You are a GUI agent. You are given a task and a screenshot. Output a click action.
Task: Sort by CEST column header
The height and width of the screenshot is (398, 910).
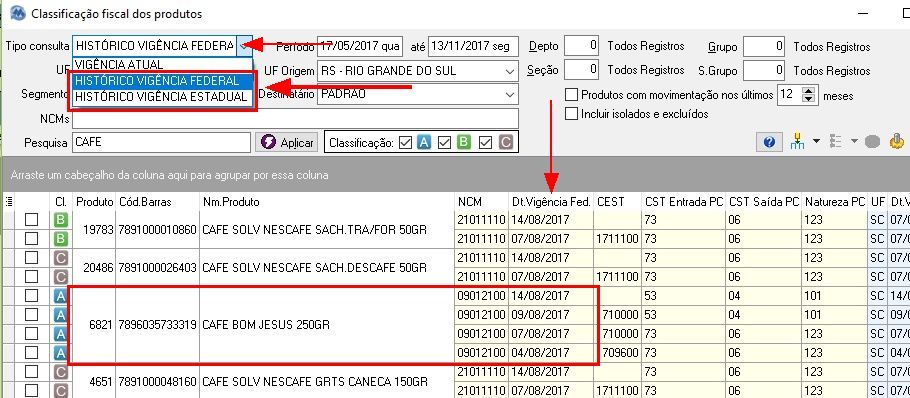617,202
